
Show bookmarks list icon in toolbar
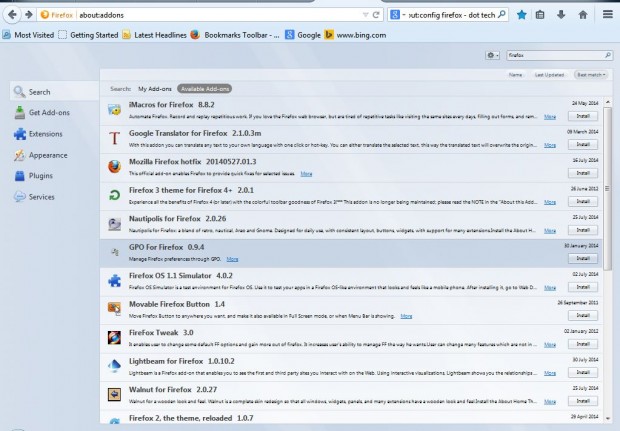point(540,15)
